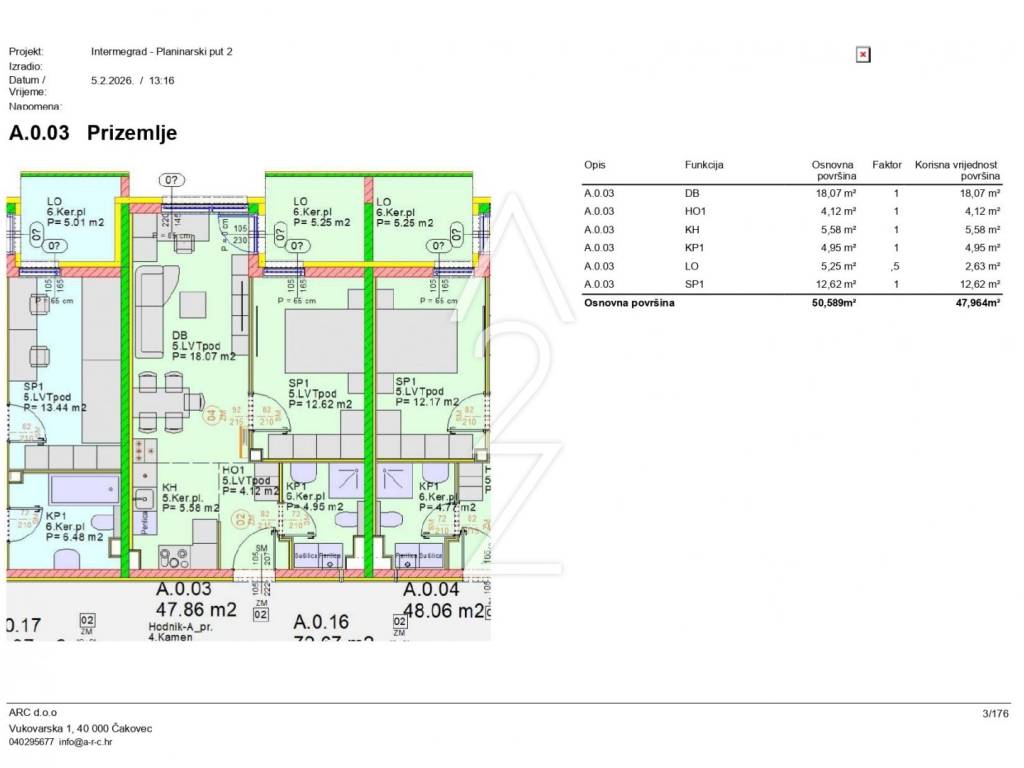Click the Faktor column header
1024x768 pixels.
pos(887,165)
